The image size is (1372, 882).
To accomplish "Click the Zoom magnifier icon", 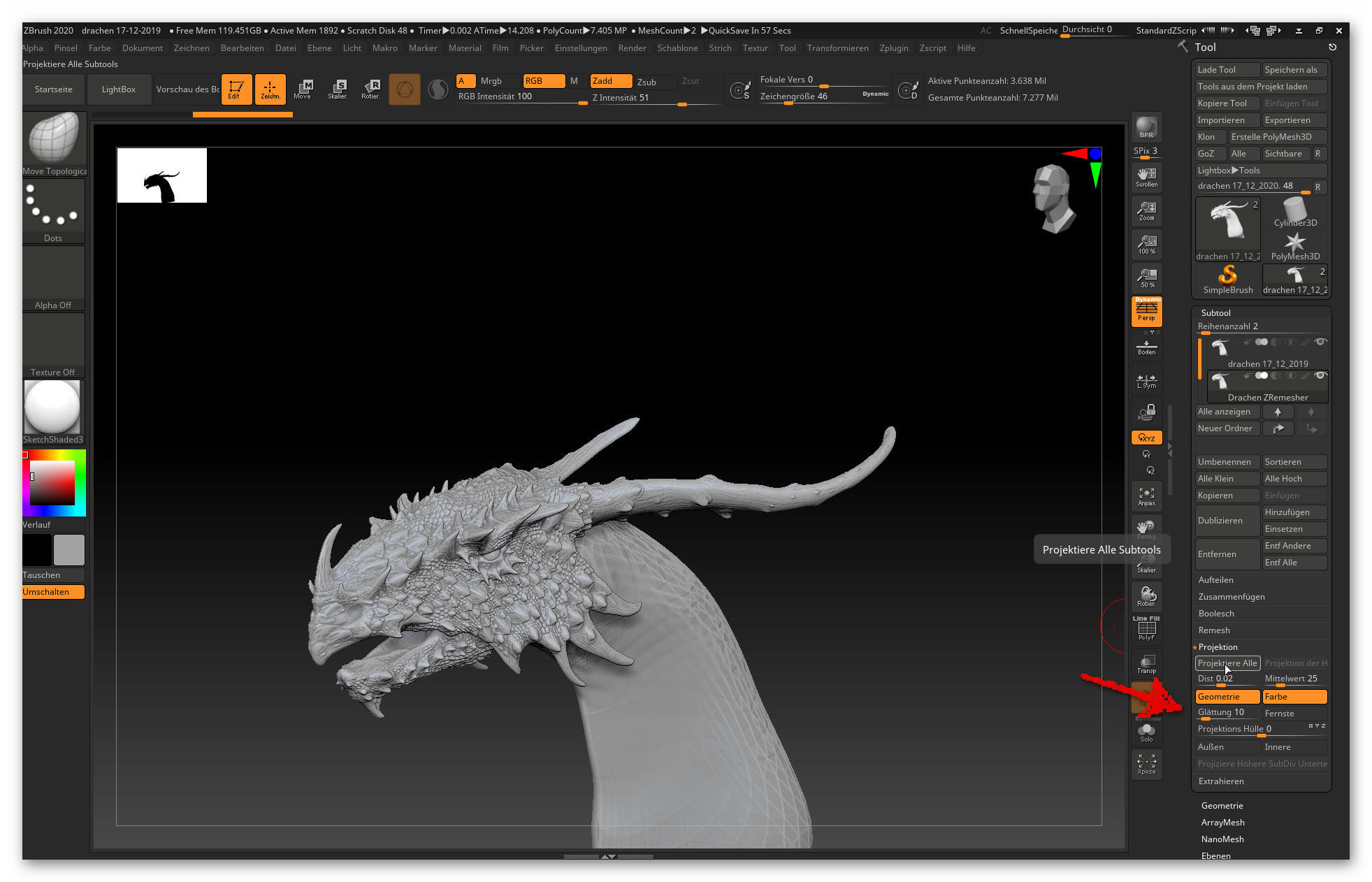I will click(x=1146, y=210).
